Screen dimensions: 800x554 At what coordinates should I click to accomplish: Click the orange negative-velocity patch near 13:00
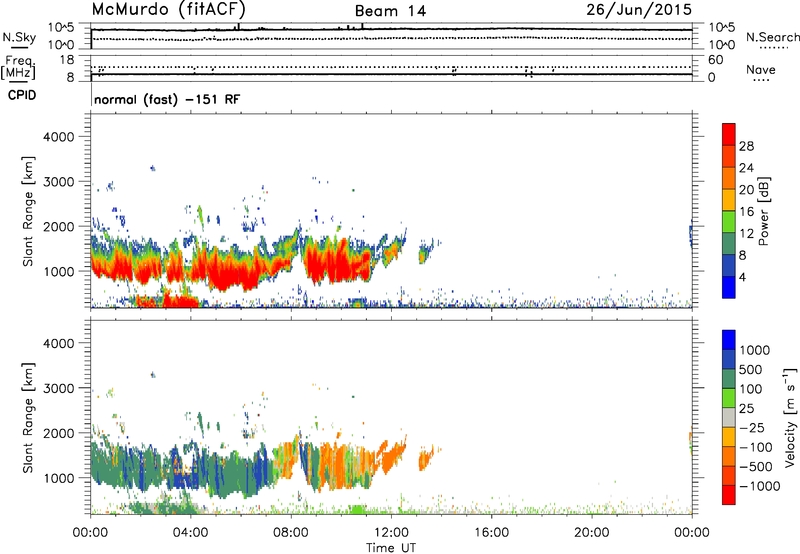(x=425, y=459)
